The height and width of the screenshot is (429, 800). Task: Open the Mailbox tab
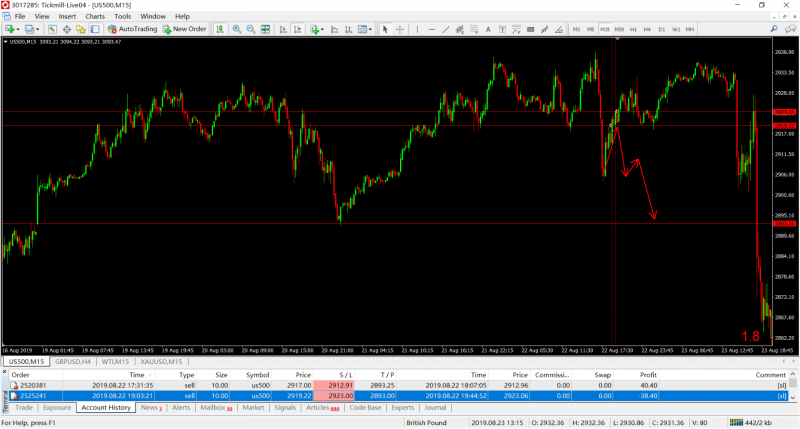pyautogui.click(x=216, y=408)
